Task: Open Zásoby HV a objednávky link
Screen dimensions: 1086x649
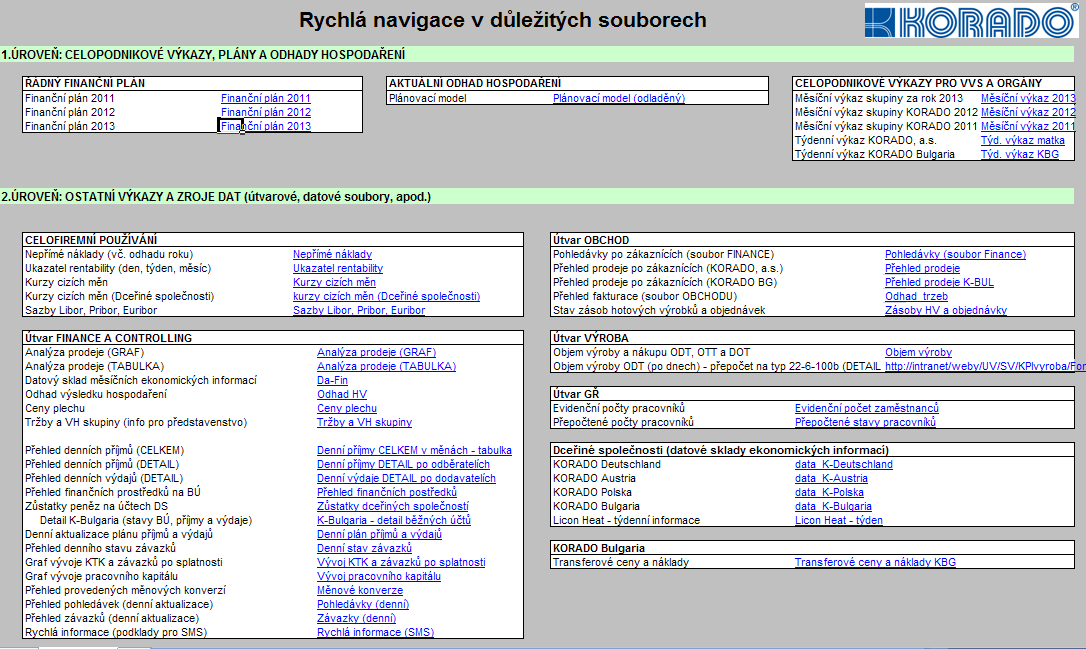Action: click(x=946, y=310)
